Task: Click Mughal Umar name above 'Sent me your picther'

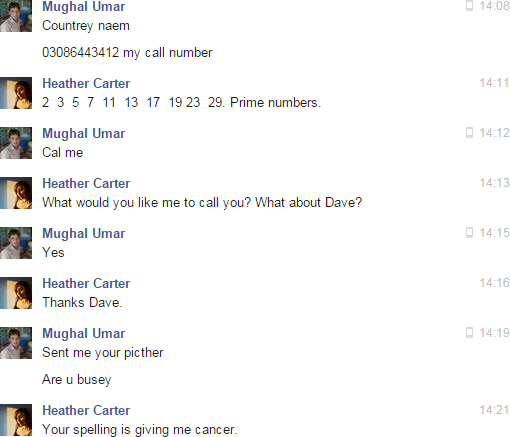Action: coord(84,333)
